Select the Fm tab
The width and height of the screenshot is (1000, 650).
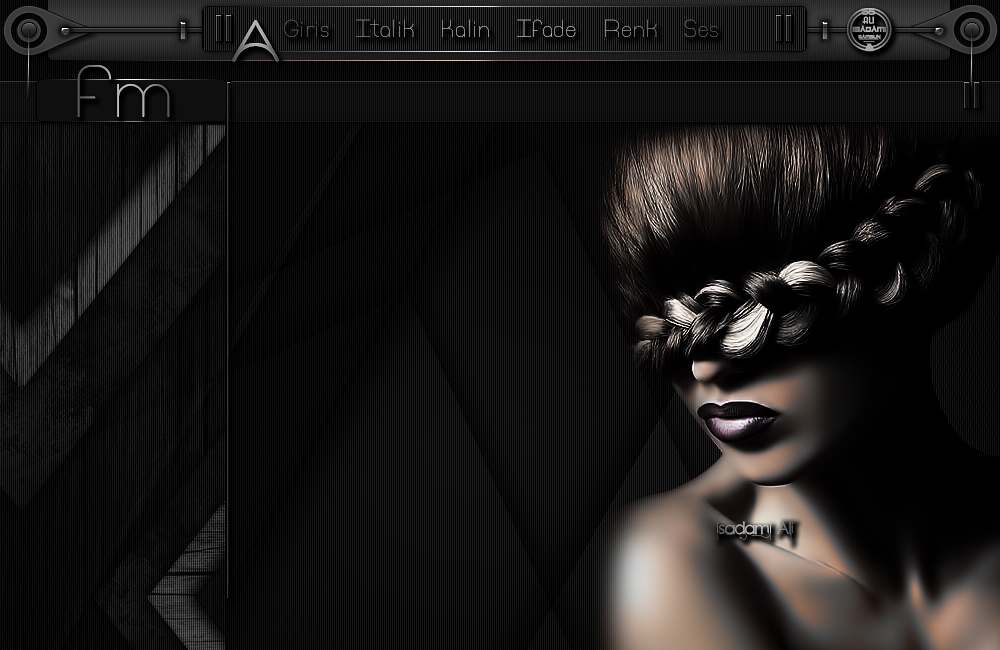click(x=131, y=100)
